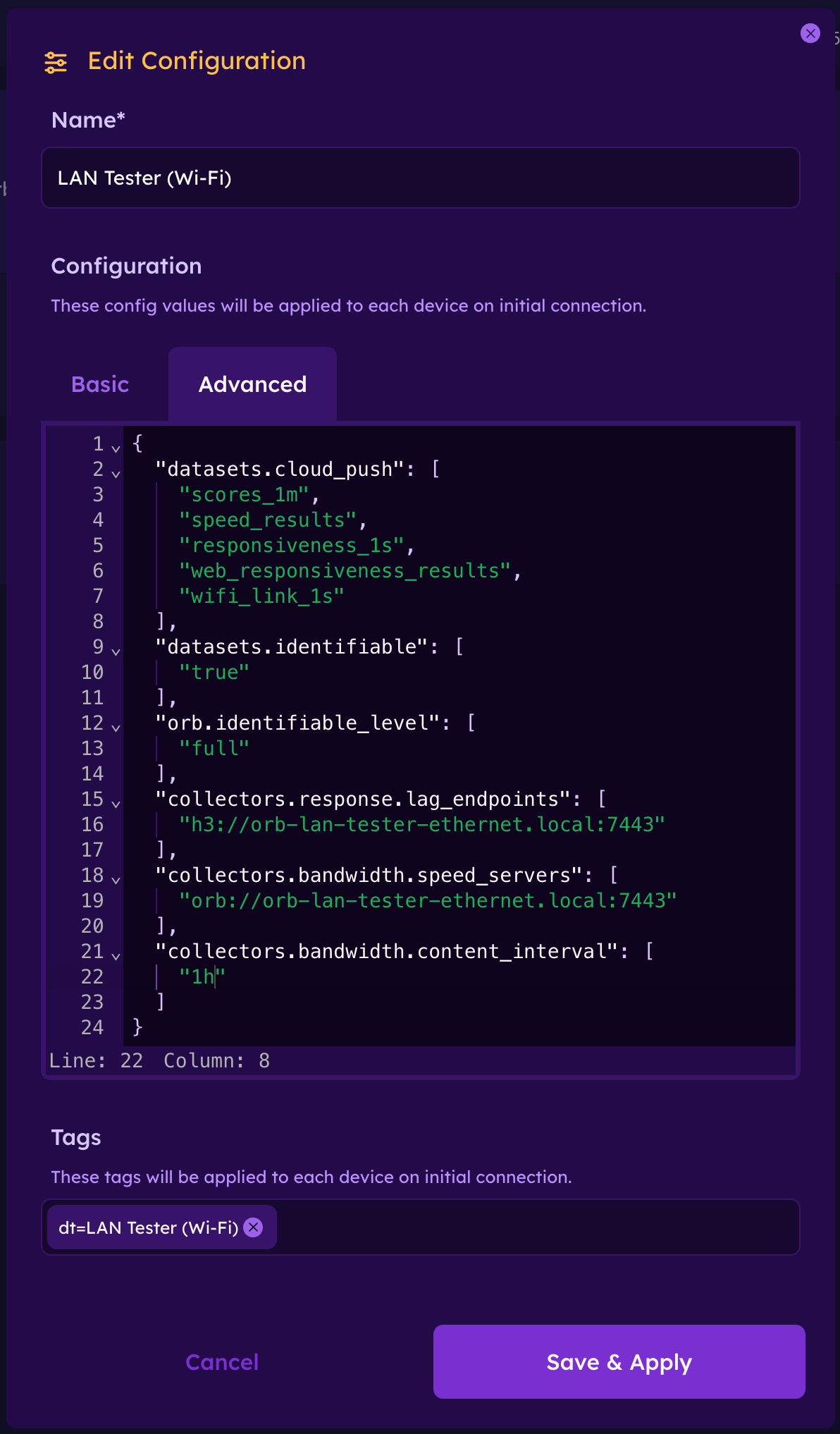This screenshot has width=840, height=1434.
Task: Select the Advanced configuration tab
Action: 252,384
